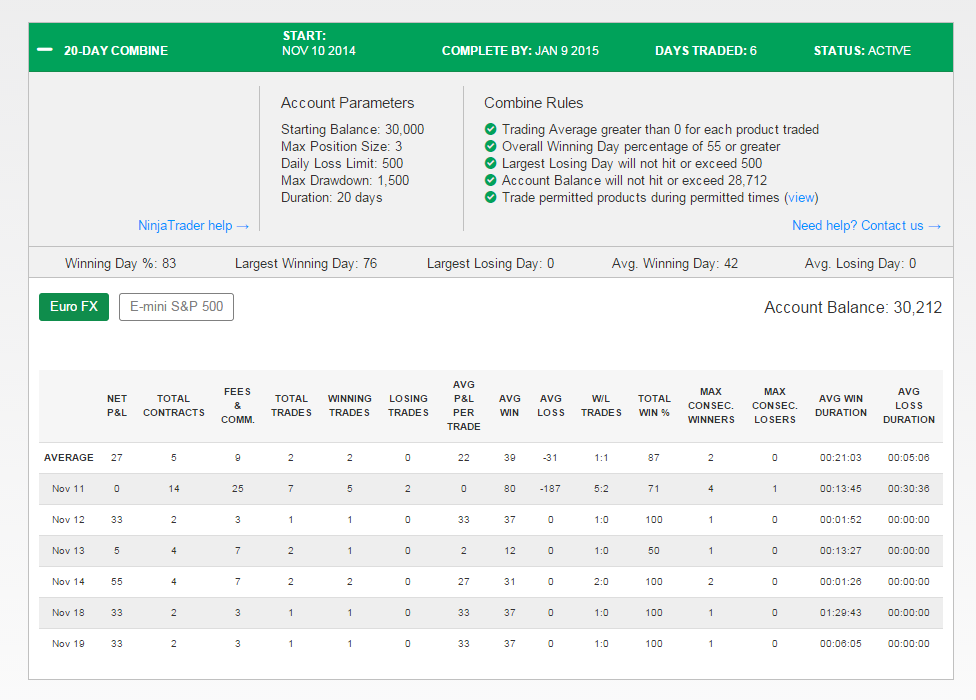Click the check icon beside the Trading Average rule
The width and height of the screenshot is (976, 700).
click(490, 129)
